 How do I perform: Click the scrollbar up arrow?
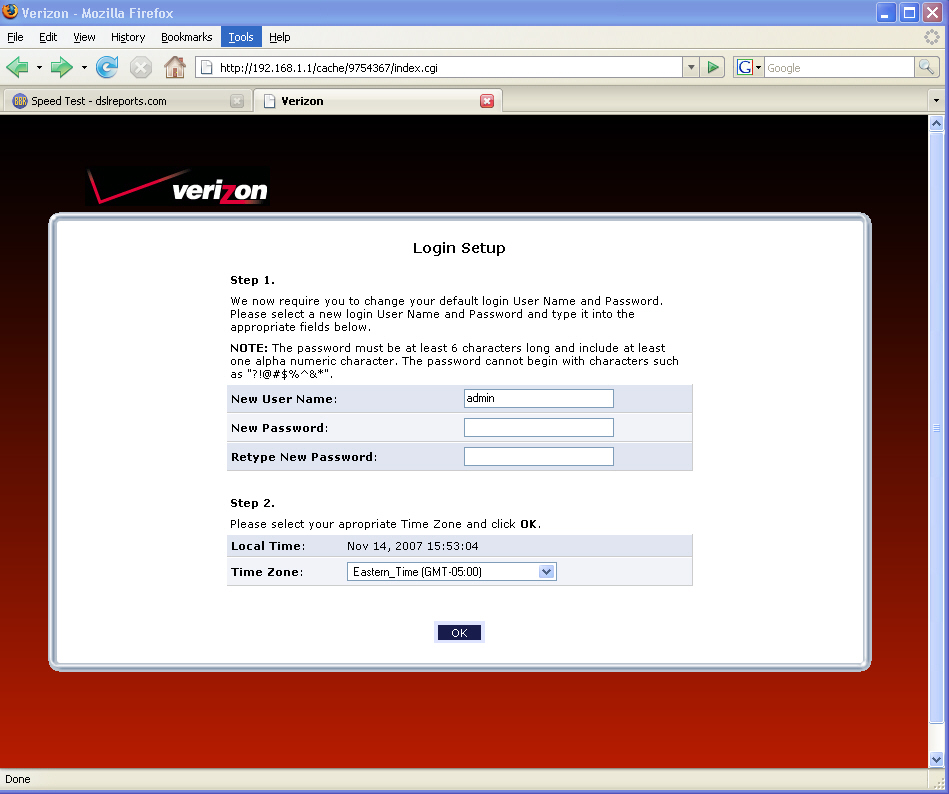936,123
